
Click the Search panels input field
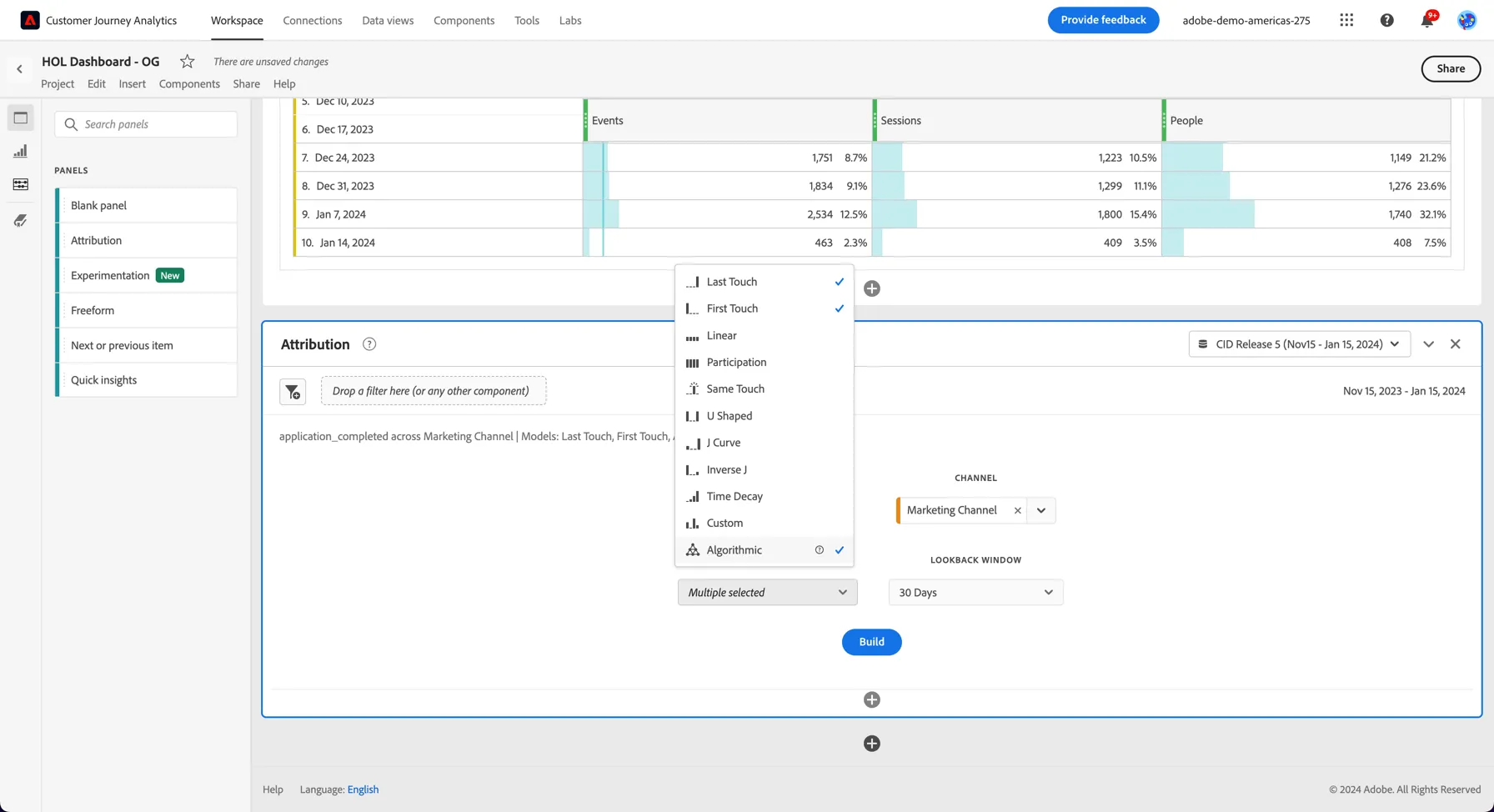(146, 124)
